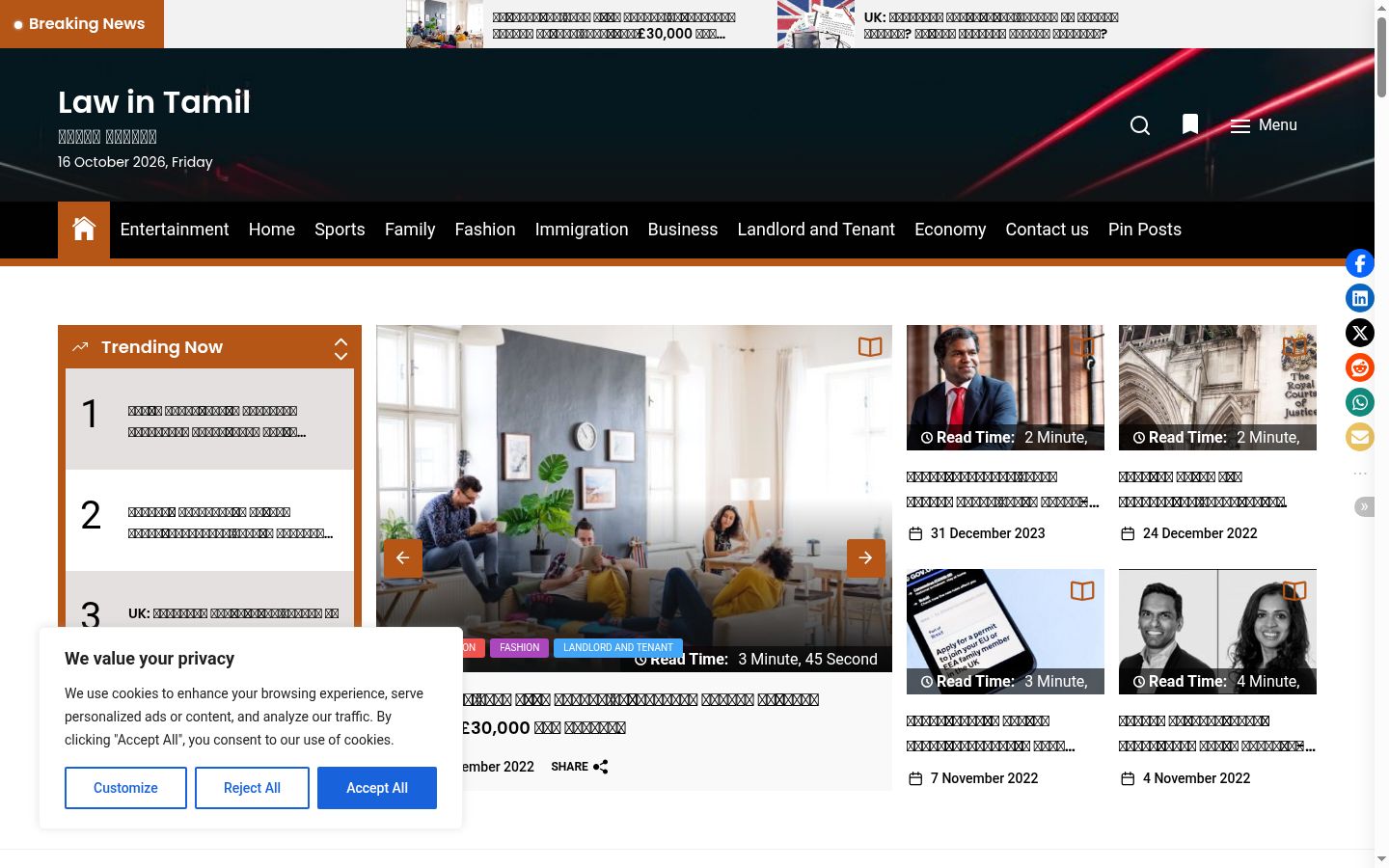The image size is (1389, 868).
Task: Click Customize cookie settings button
Action: [125, 788]
